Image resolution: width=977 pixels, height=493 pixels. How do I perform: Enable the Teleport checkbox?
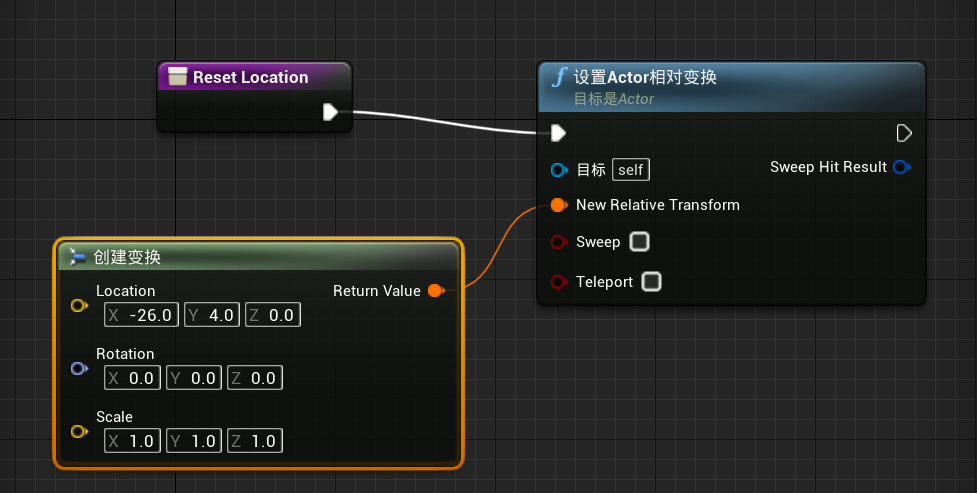(651, 282)
